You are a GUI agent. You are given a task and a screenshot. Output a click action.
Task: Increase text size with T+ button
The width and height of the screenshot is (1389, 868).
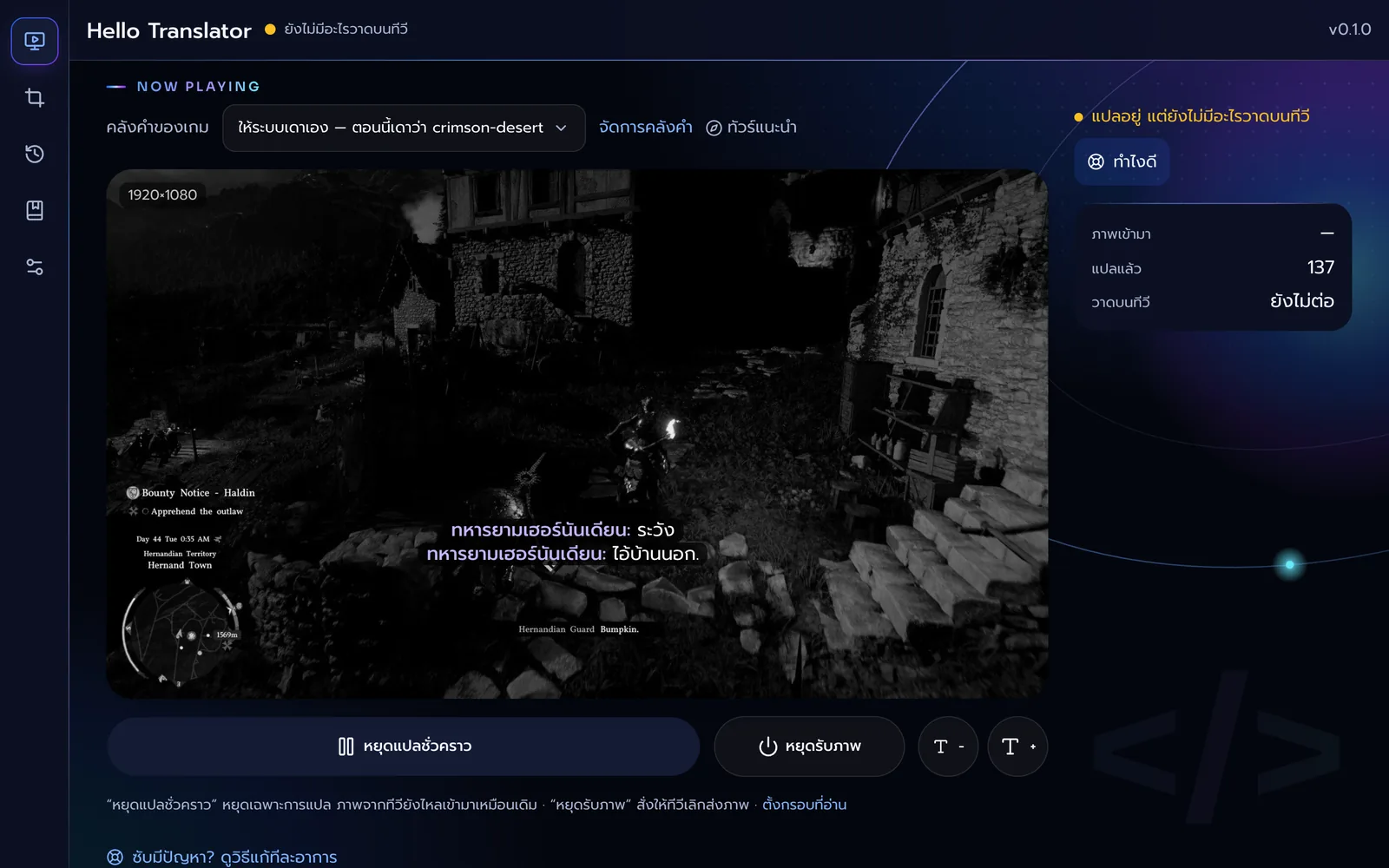click(1017, 746)
